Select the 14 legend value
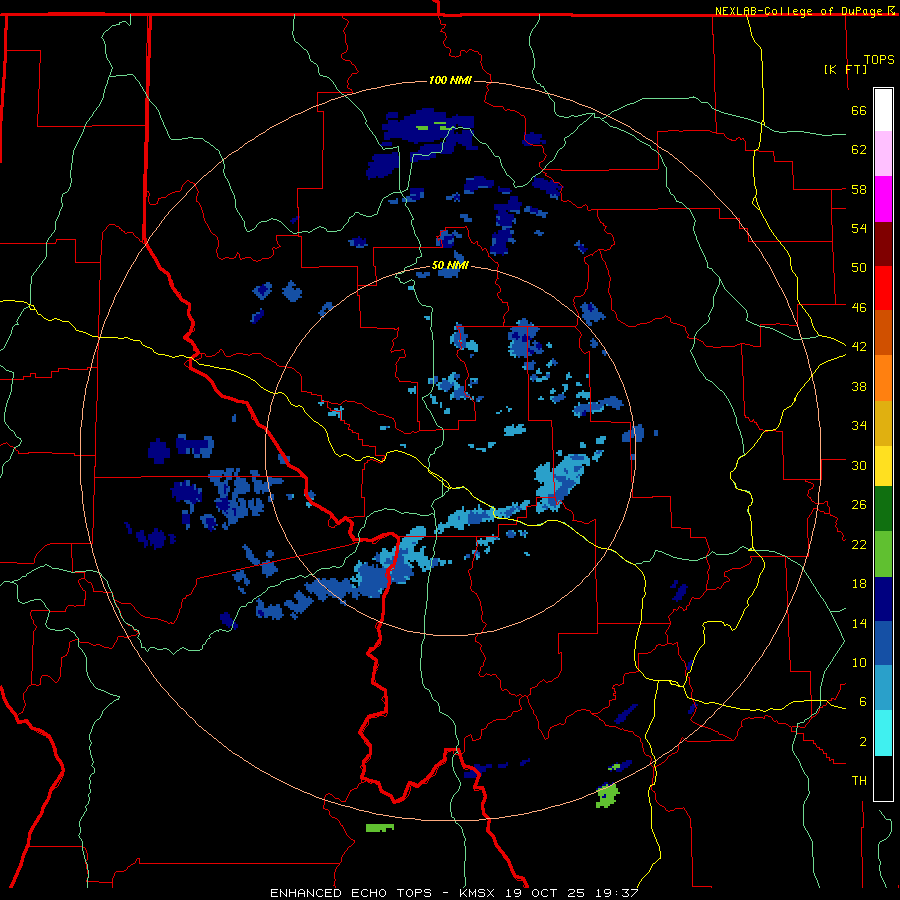This screenshot has height=900, width=900. pyautogui.click(x=859, y=623)
